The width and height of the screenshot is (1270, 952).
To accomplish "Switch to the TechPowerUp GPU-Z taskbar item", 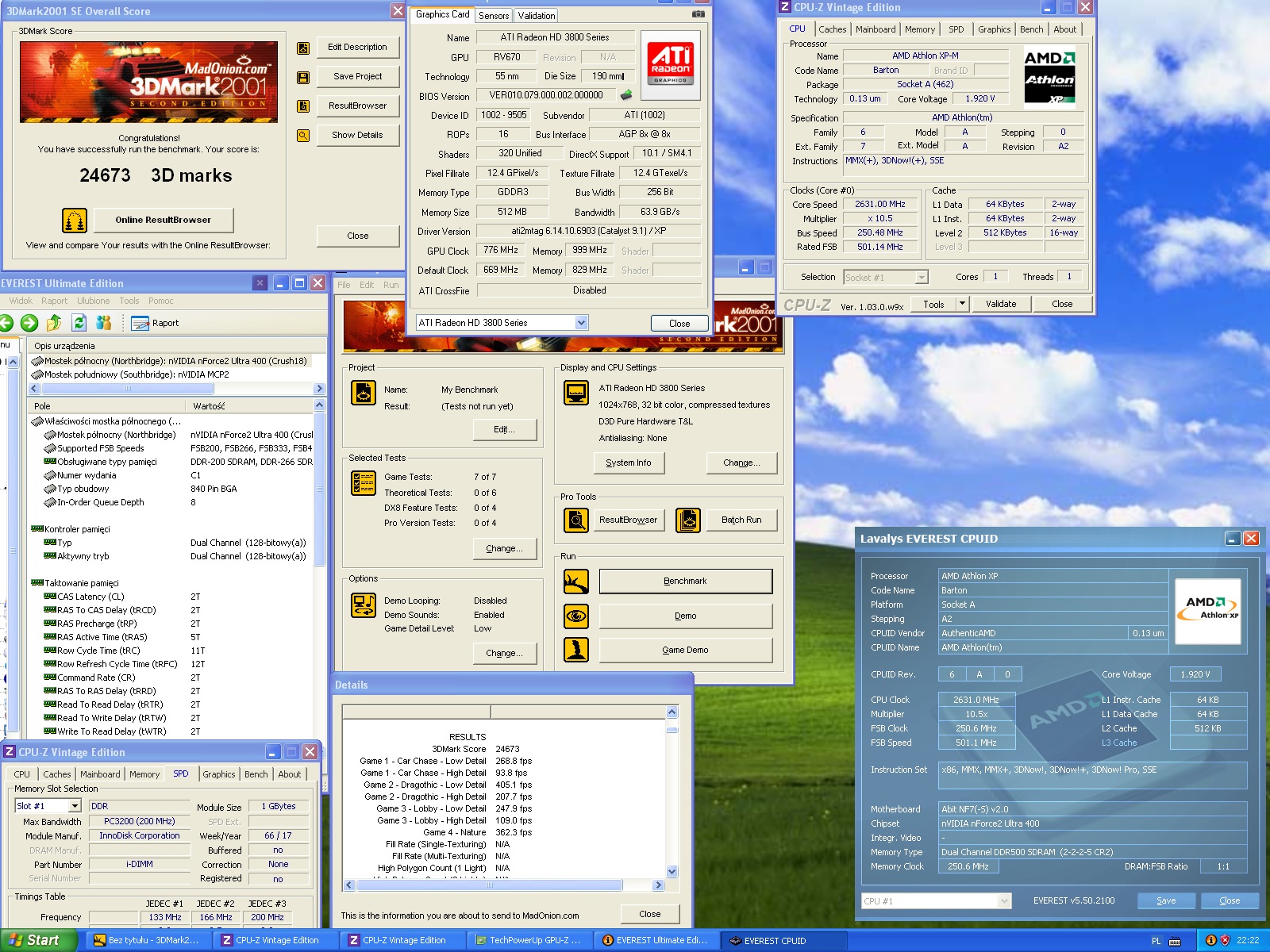I will tap(529, 940).
